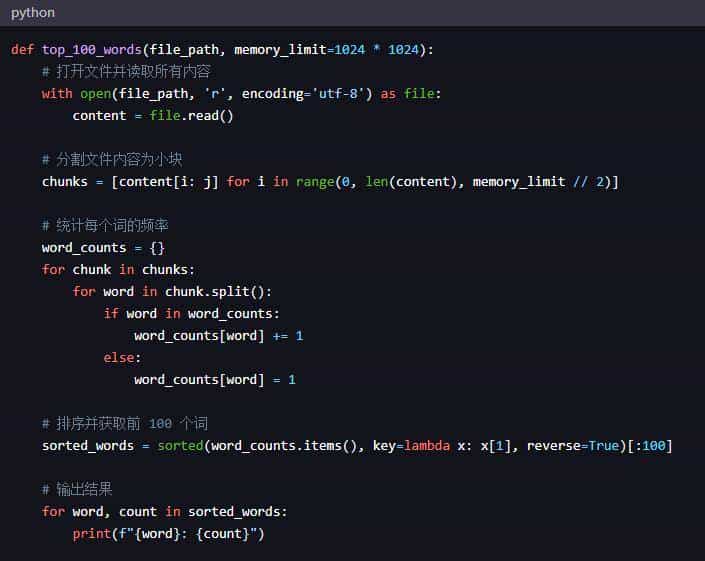Screen dimensions: 705x561
Task: Click the 'chunks' variable in list comprehension line
Action: 65,182
